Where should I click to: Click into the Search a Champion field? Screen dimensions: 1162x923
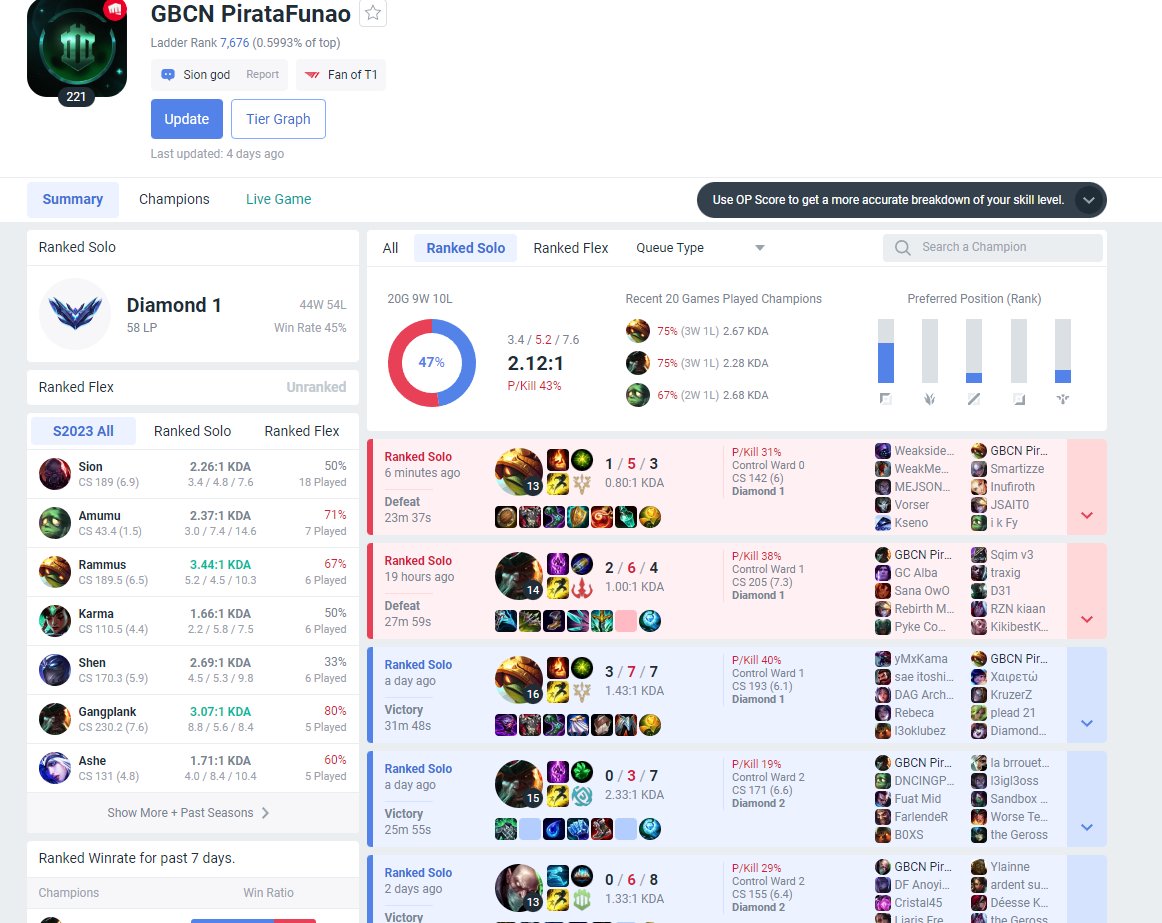coord(992,248)
